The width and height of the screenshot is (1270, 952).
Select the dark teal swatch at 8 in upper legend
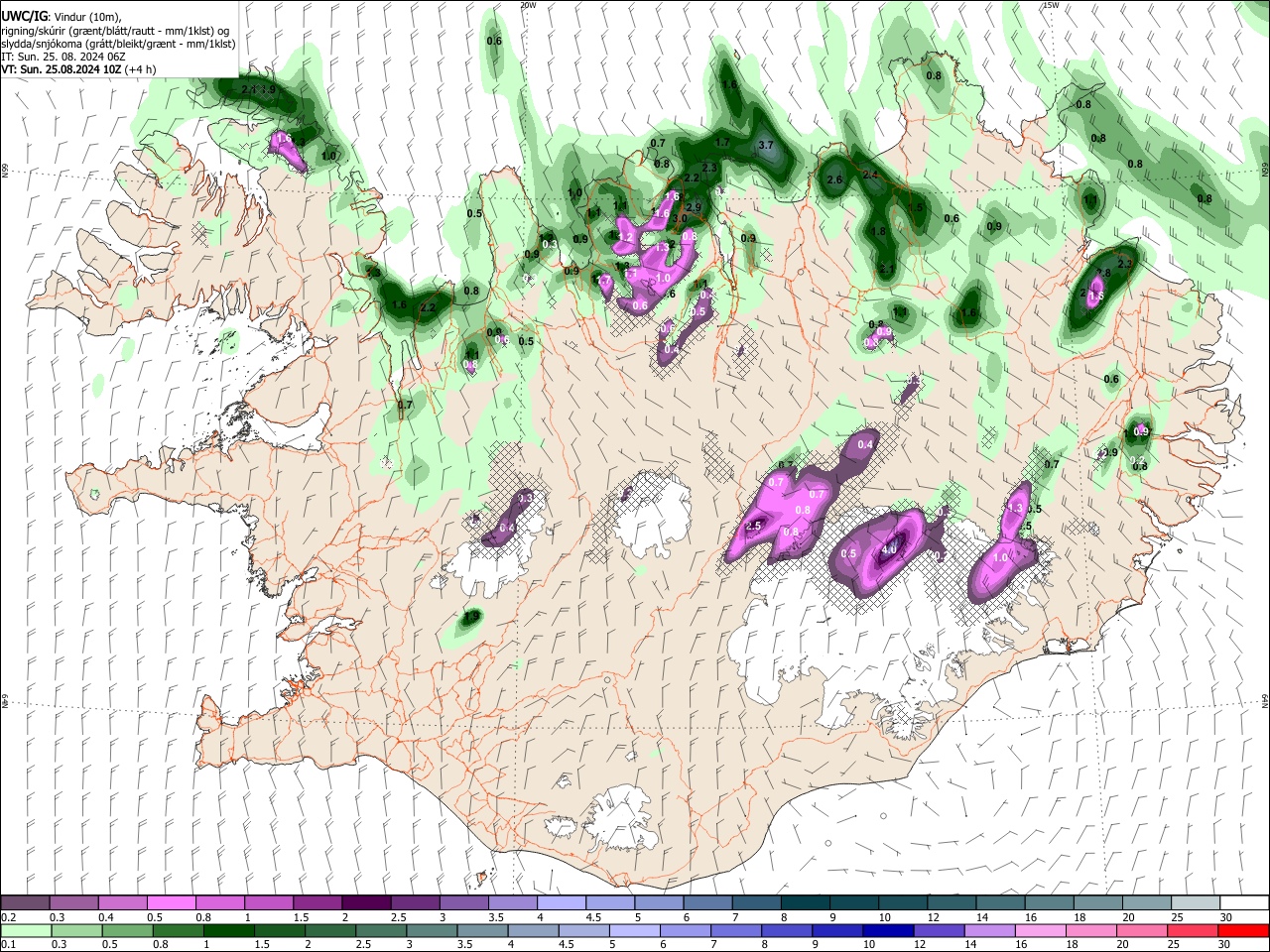(804, 902)
